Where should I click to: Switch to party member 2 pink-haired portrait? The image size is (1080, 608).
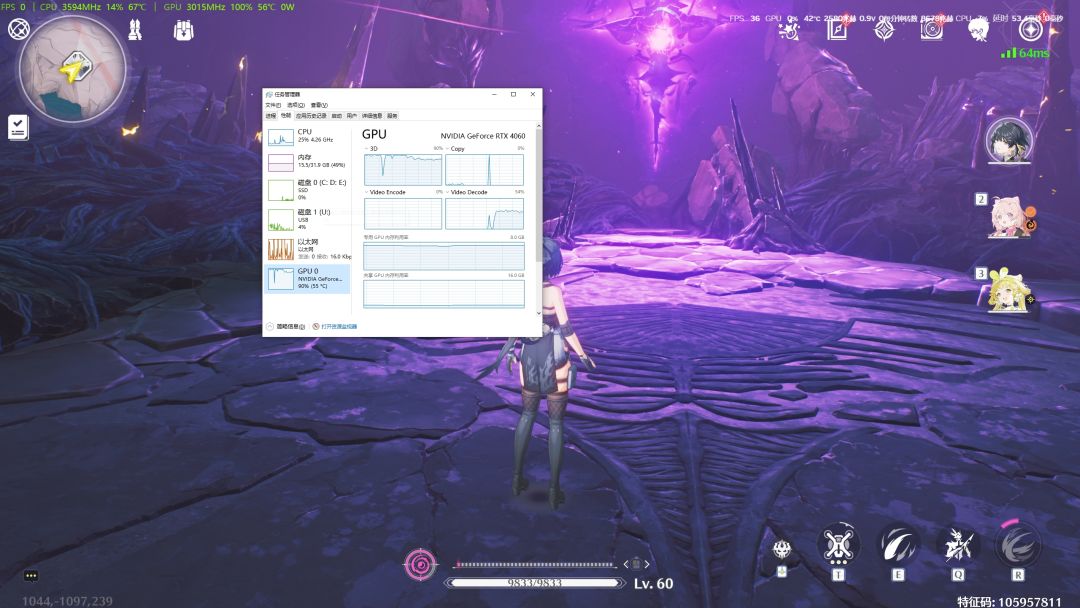(x=1011, y=217)
